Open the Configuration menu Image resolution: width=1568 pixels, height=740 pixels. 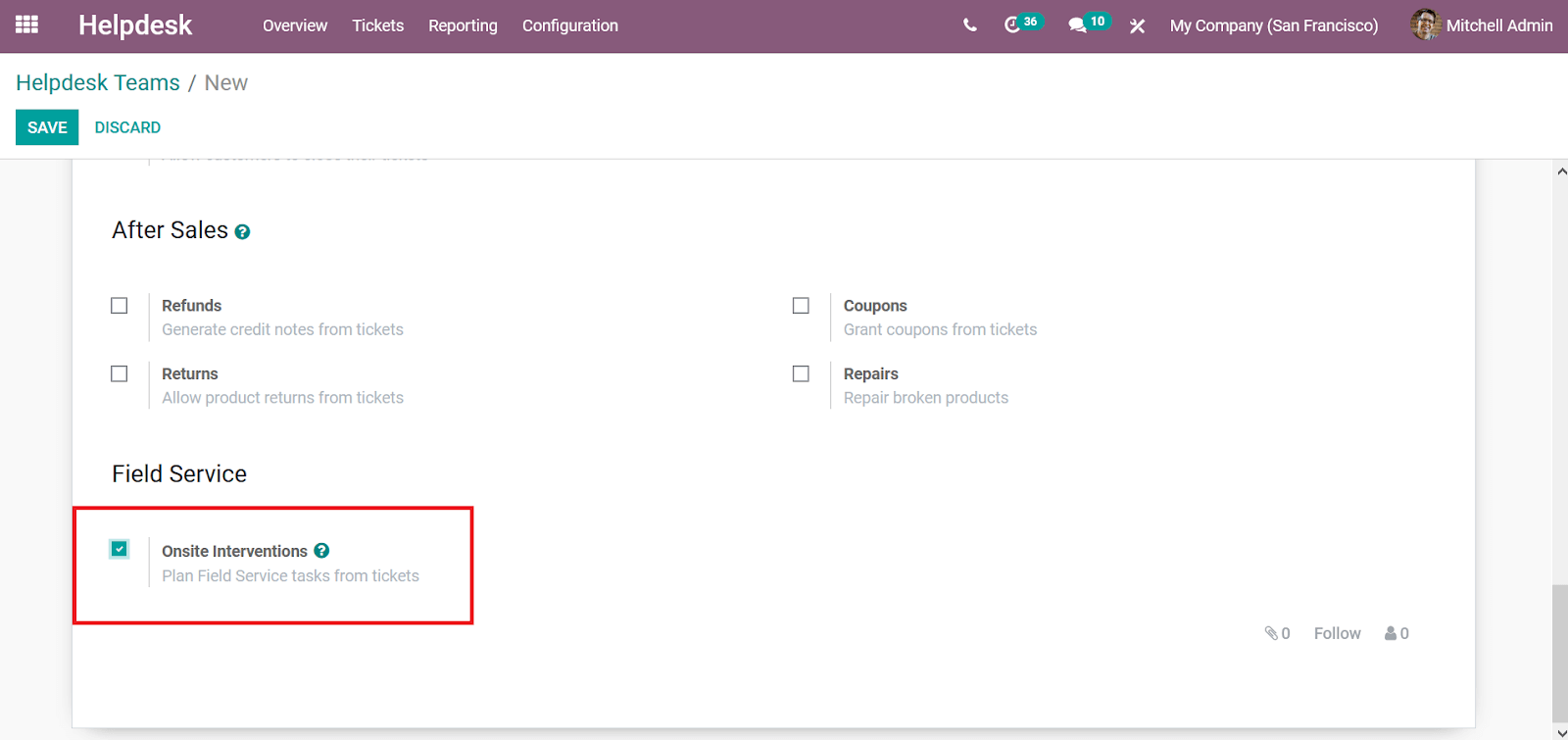(x=570, y=25)
